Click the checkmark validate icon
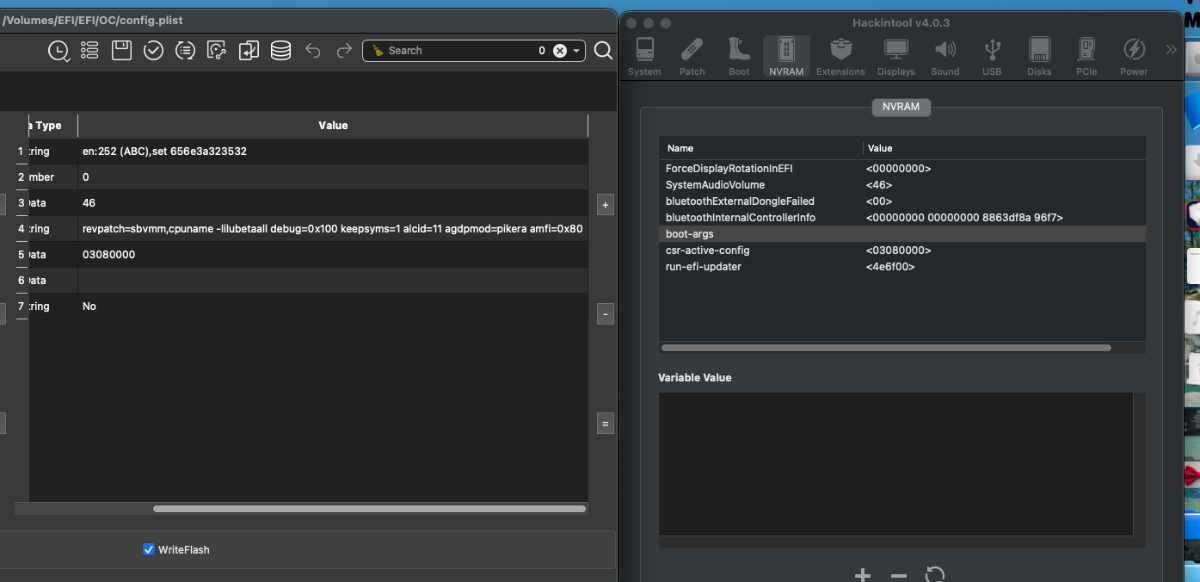This screenshot has width=1200, height=582. (x=153, y=50)
